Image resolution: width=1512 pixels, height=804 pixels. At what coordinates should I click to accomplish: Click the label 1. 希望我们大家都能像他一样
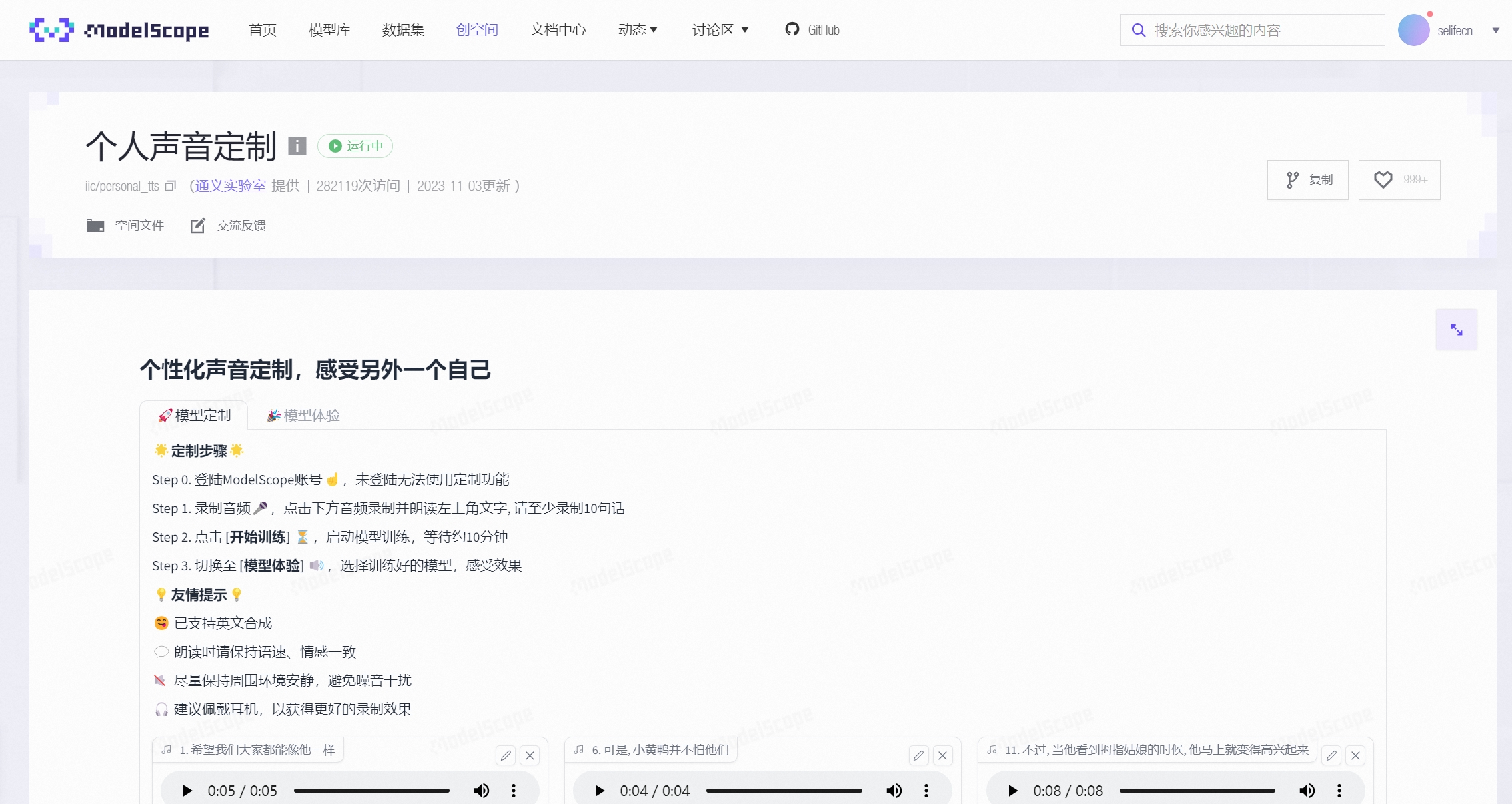point(257,750)
